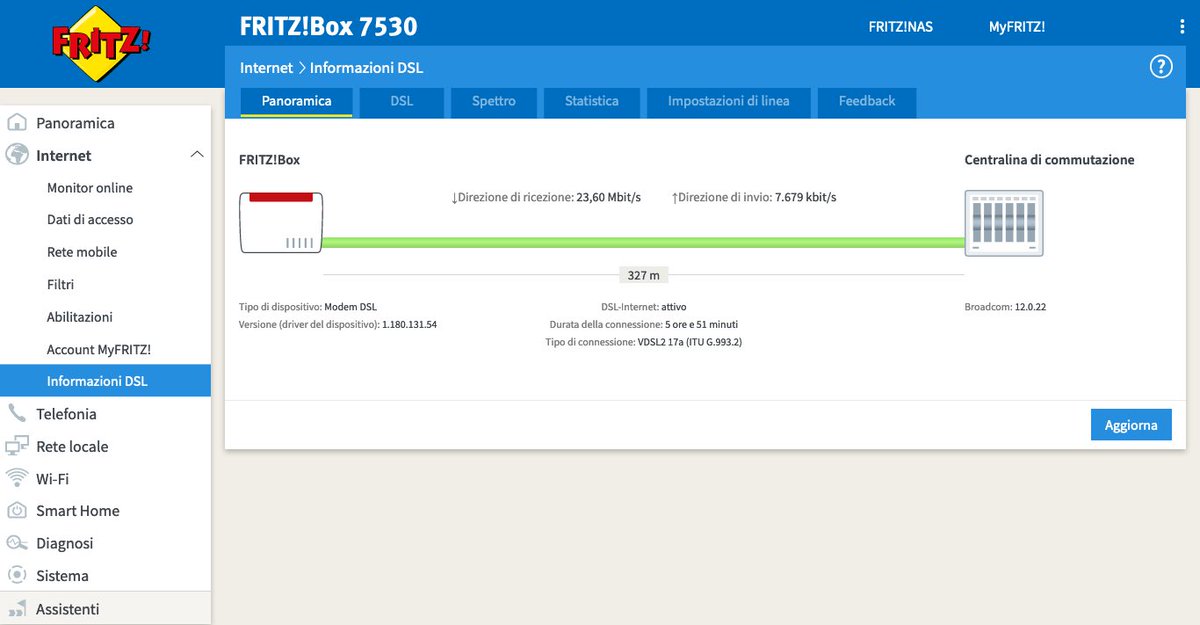Click the Tipo di dispositivo Modem DSL text
Viewport: 1200px width, 625px height.
[308, 307]
